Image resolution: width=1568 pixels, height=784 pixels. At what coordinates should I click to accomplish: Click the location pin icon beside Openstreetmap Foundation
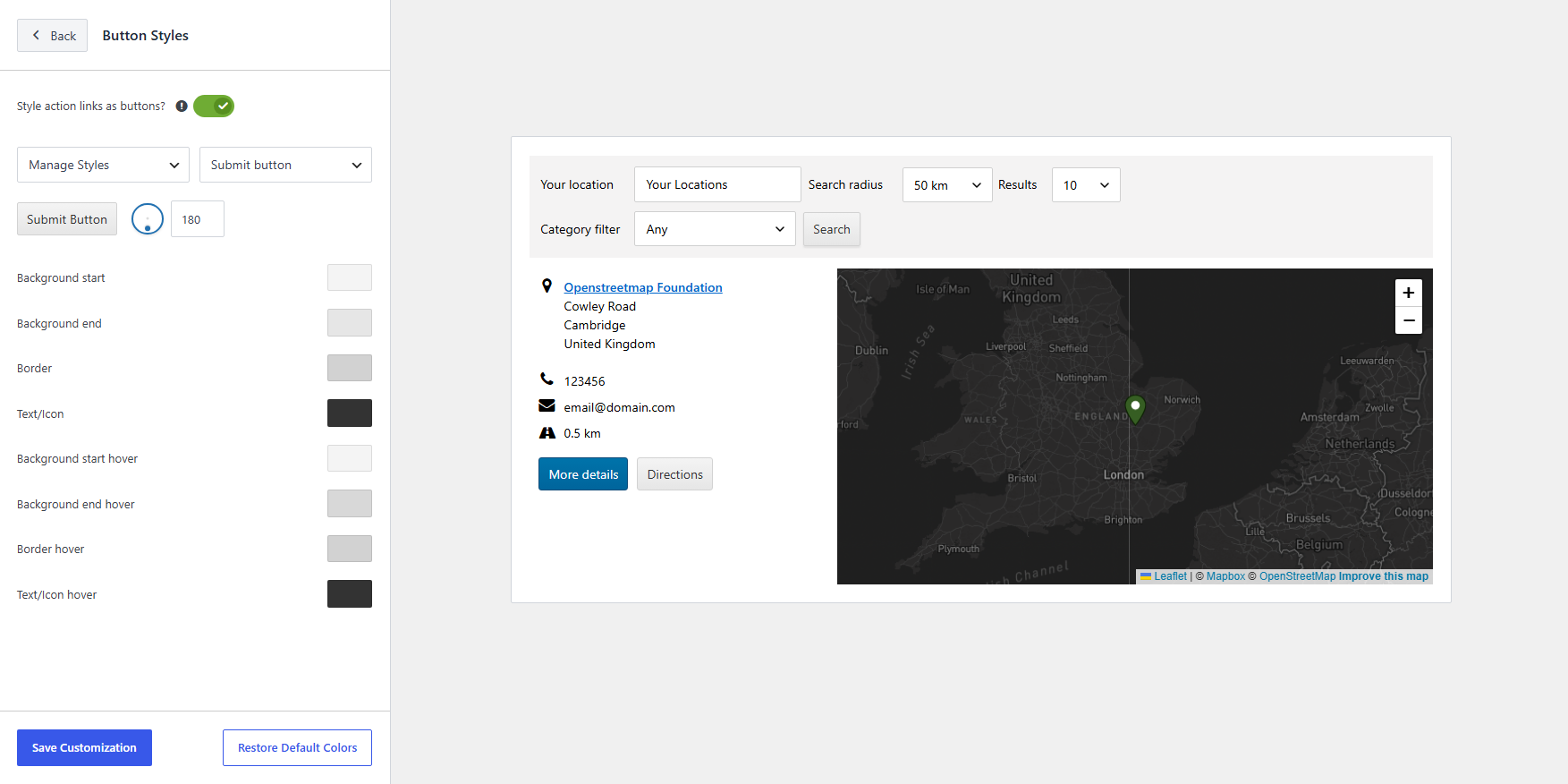click(x=547, y=286)
